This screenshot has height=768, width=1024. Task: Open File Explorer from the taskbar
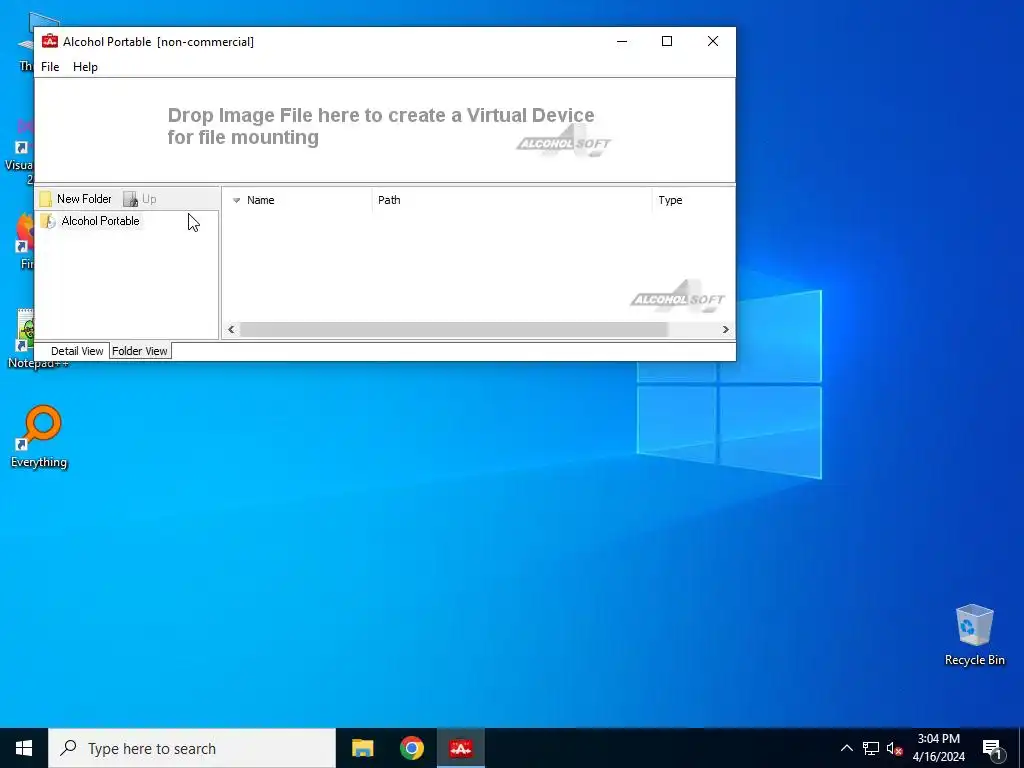[362, 748]
